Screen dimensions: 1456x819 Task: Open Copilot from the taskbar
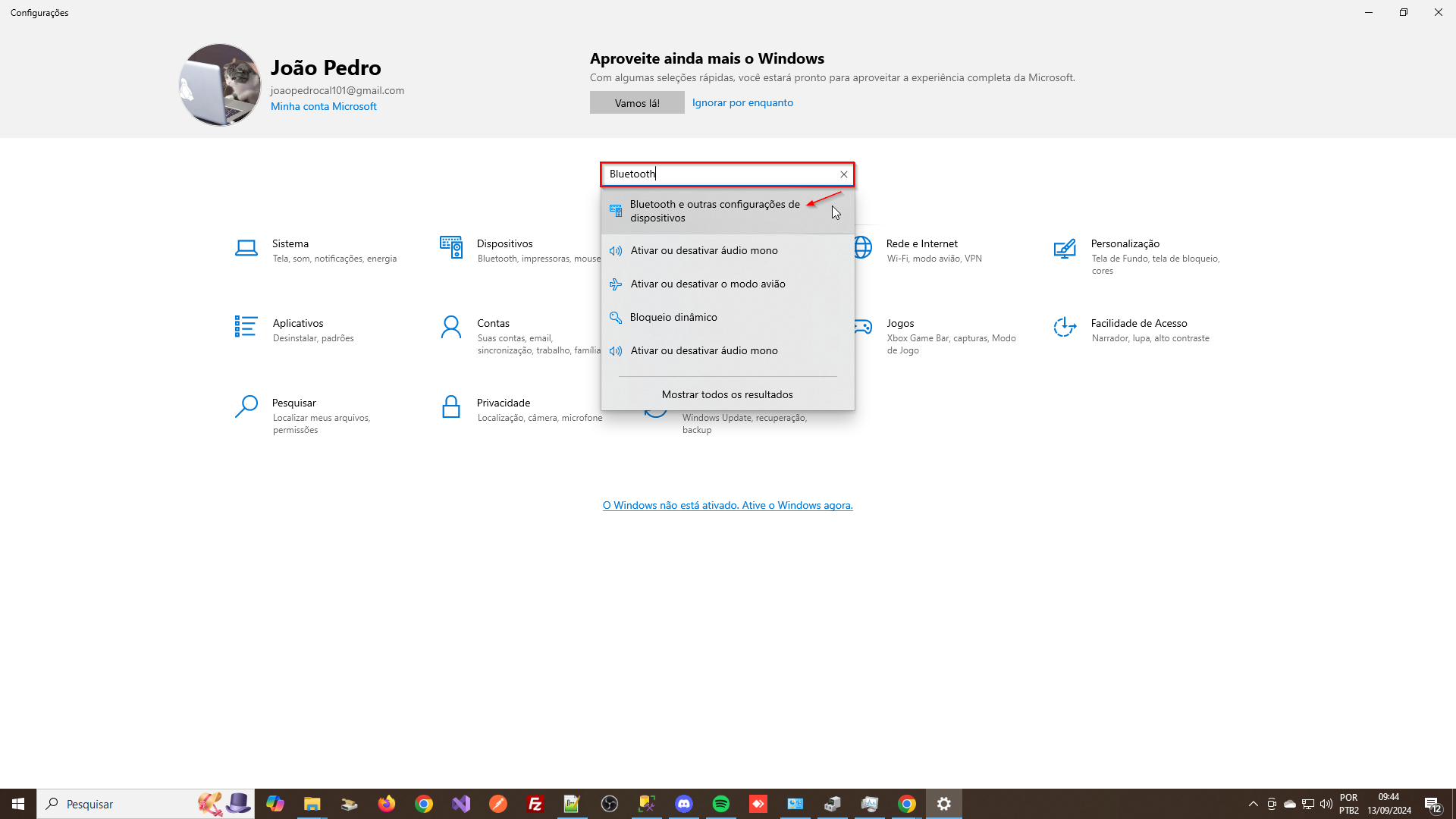[275, 804]
